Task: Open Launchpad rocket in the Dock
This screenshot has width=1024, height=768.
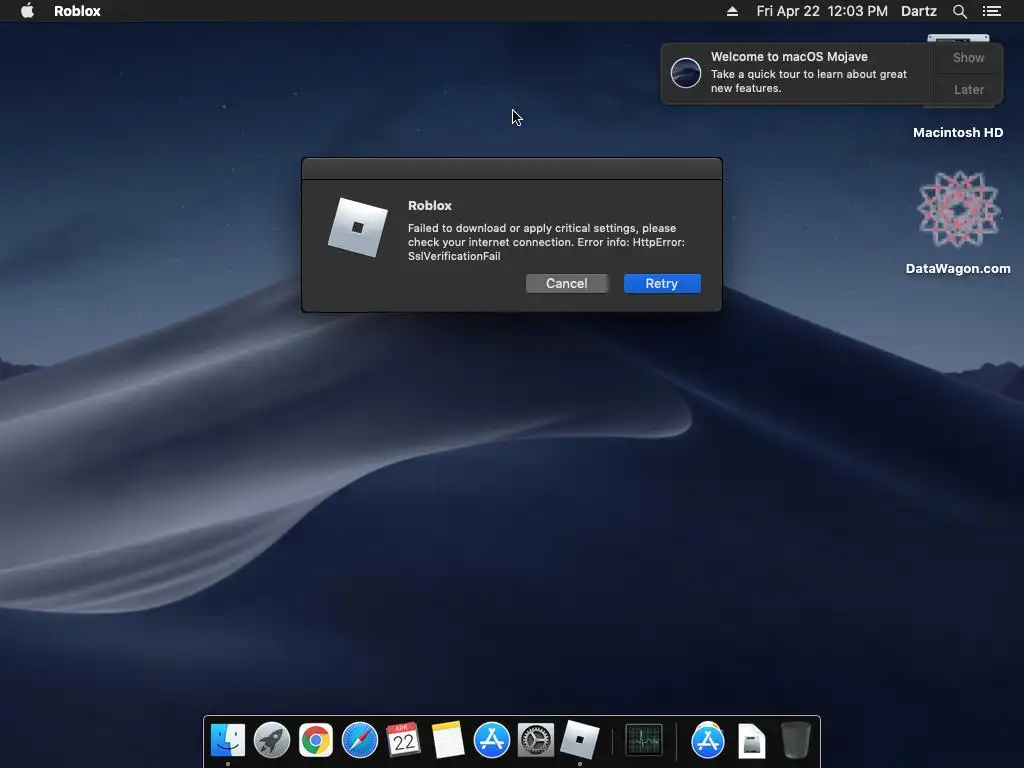Action: tap(272, 740)
